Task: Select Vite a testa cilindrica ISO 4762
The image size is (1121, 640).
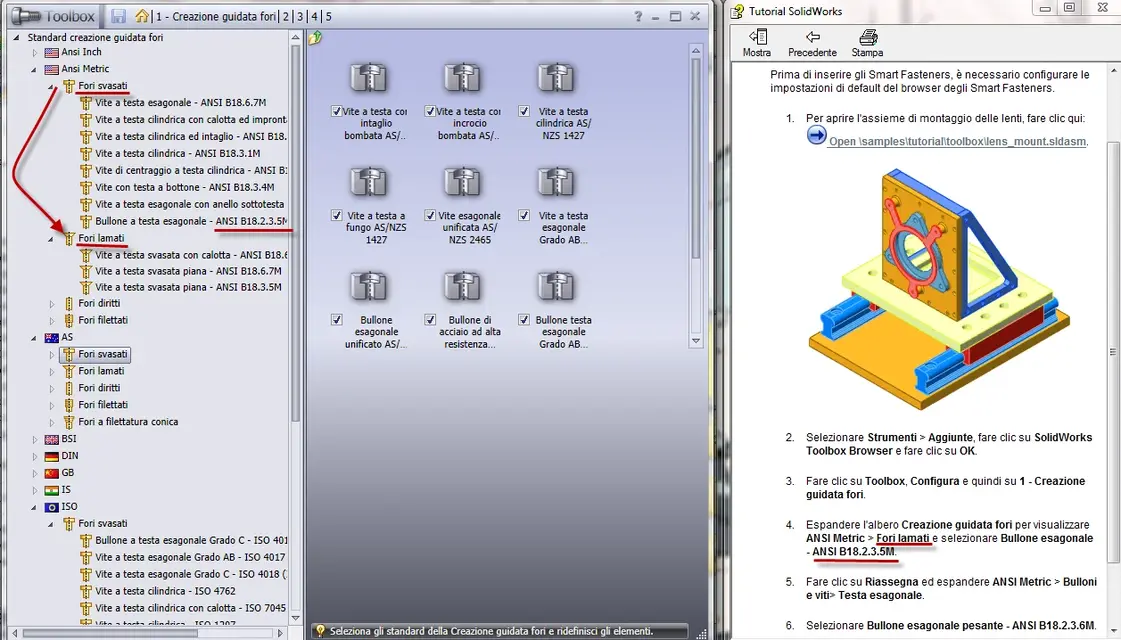Action: 165,591
